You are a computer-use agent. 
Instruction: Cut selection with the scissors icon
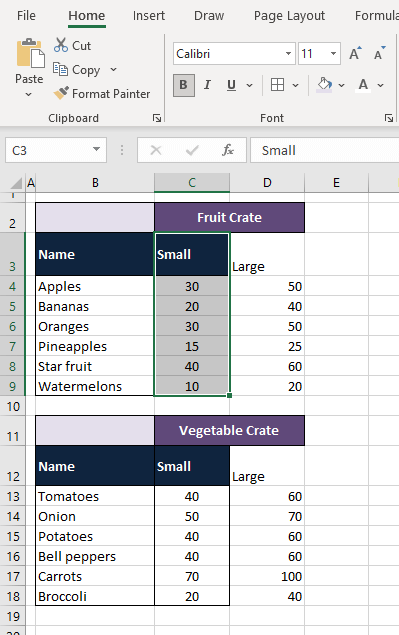[61, 45]
